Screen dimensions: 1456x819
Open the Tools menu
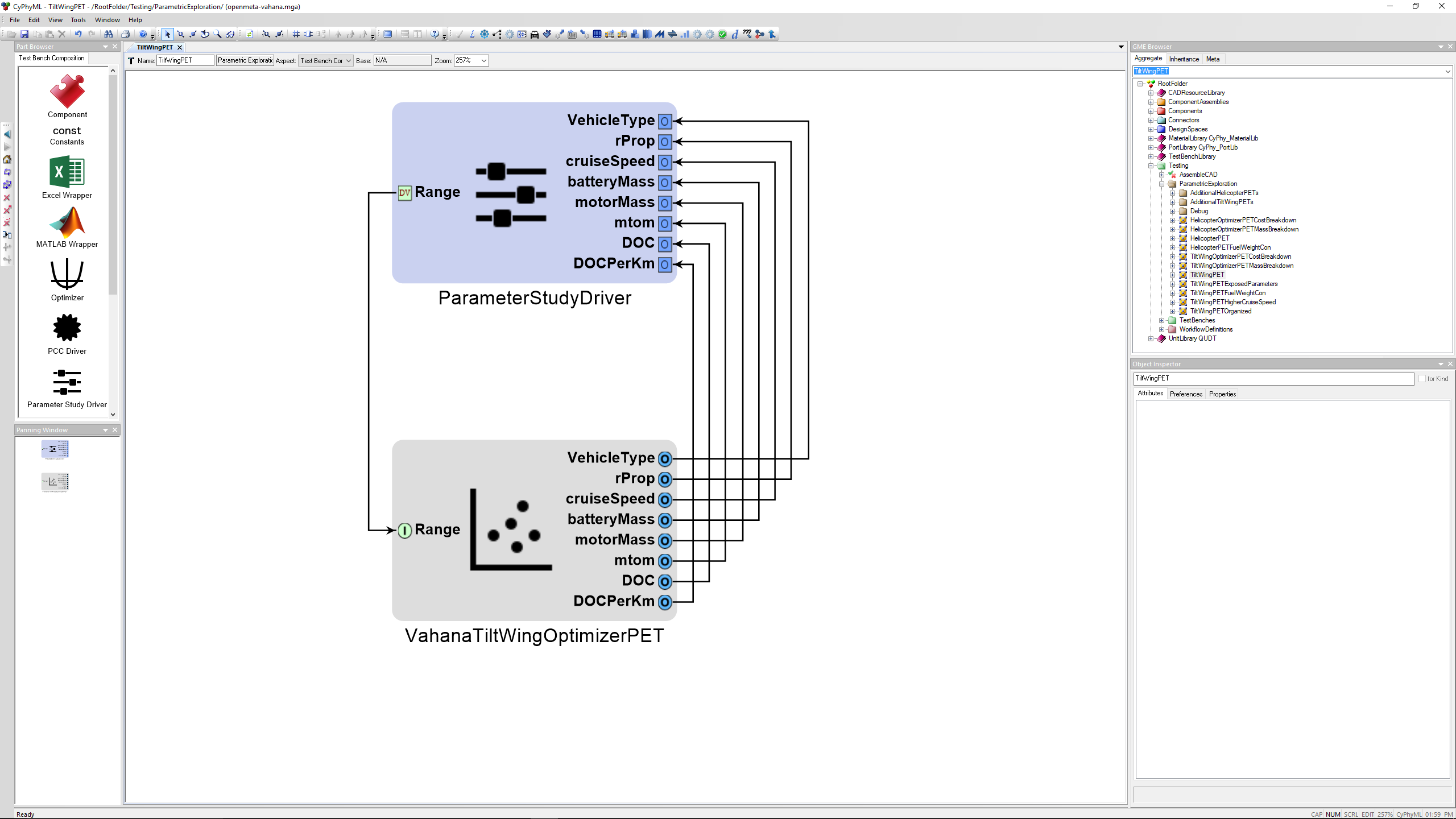[78, 20]
